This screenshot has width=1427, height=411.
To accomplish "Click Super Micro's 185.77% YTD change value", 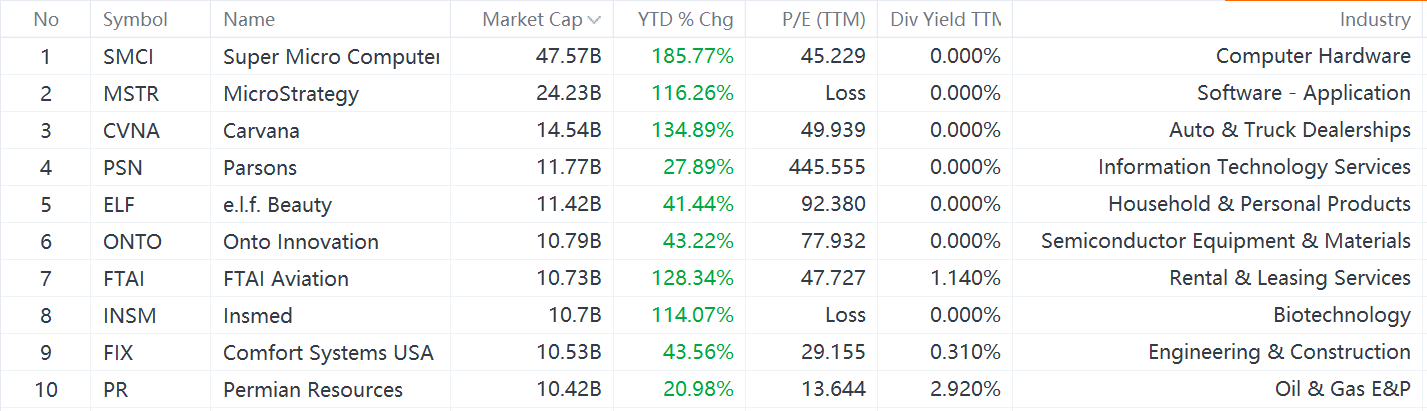I will 693,57.
